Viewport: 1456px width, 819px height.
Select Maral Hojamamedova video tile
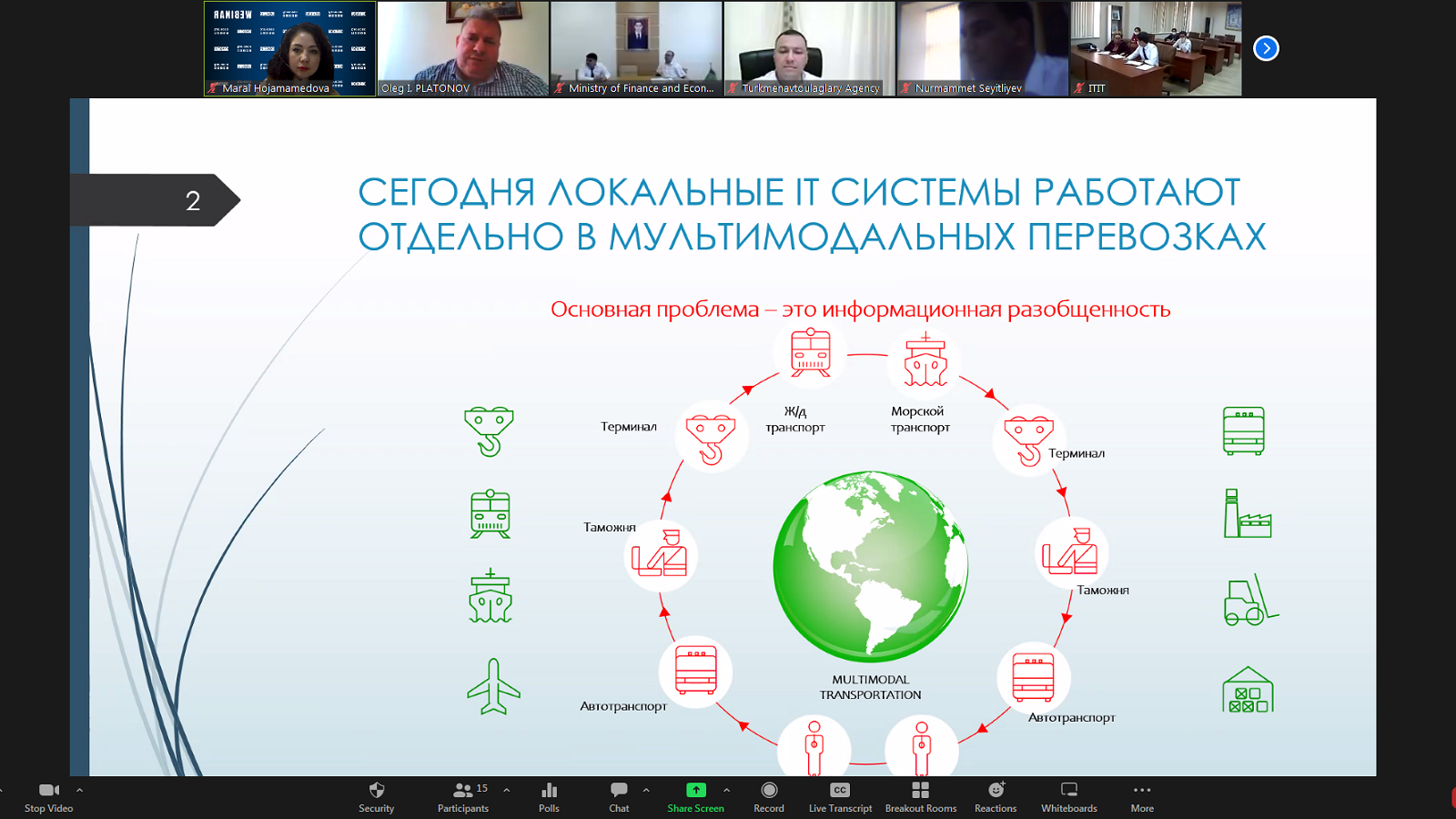point(289,48)
